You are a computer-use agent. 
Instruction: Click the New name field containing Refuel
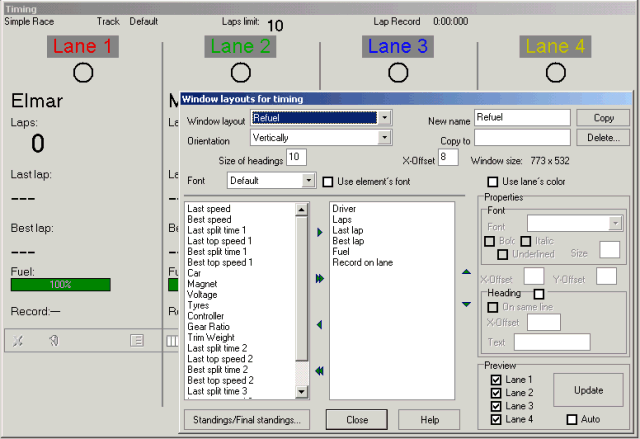pyautogui.click(x=522, y=118)
